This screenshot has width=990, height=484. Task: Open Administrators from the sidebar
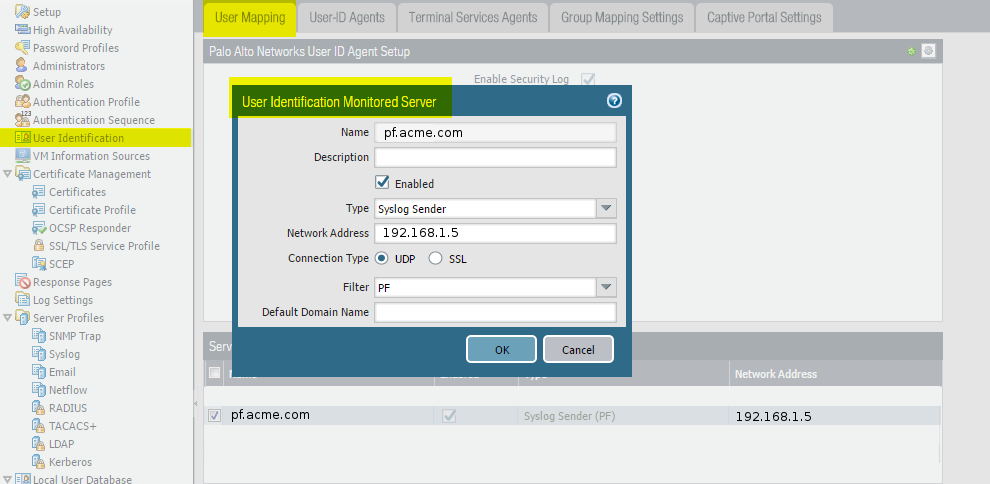(x=68, y=66)
